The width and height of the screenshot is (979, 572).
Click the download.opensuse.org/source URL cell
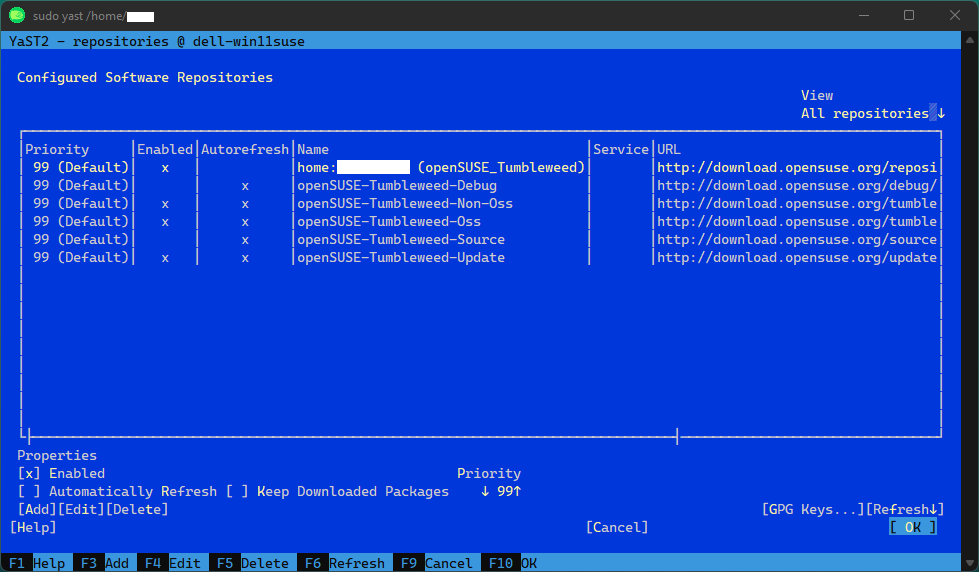click(x=797, y=240)
